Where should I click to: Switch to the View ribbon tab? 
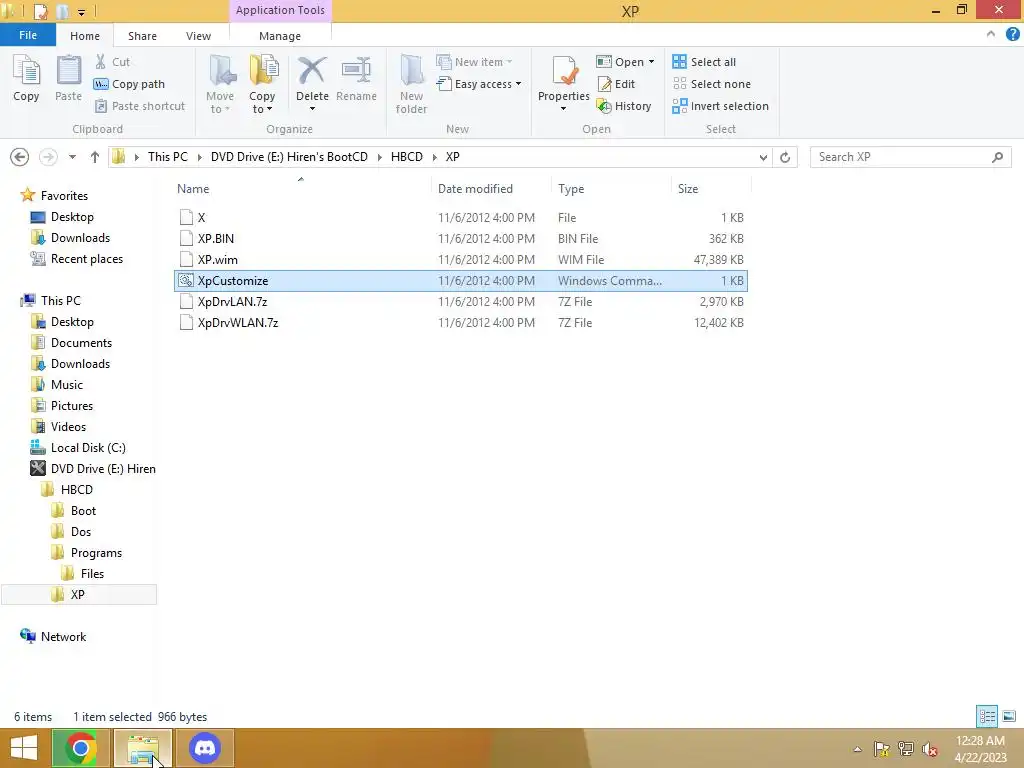198,36
